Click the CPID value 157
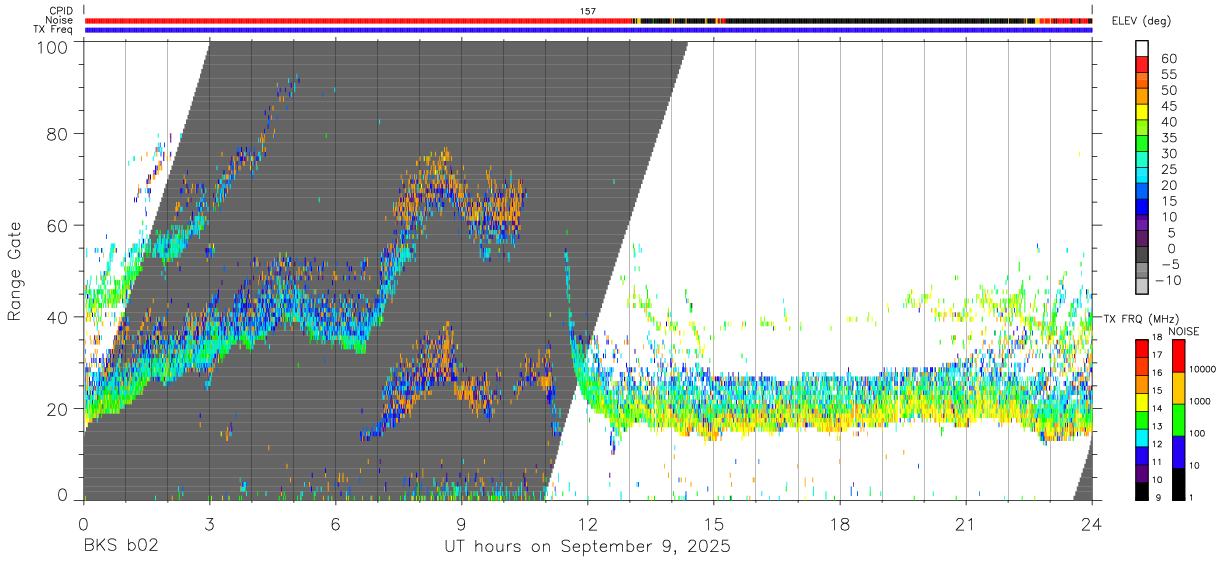The image size is (1228, 567). pos(587,11)
